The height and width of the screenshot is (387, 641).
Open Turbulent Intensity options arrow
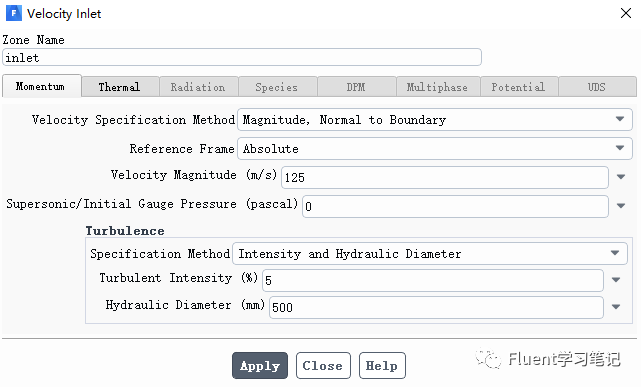[616, 280]
